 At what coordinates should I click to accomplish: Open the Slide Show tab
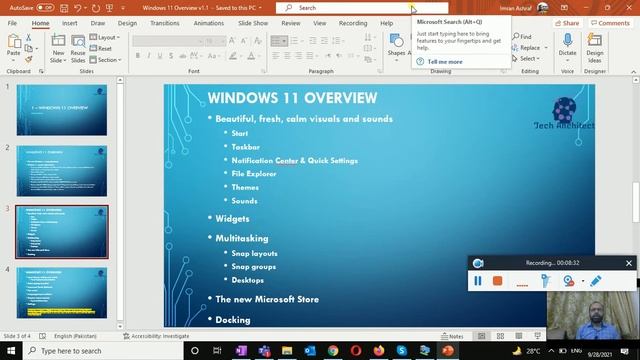click(x=253, y=23)
